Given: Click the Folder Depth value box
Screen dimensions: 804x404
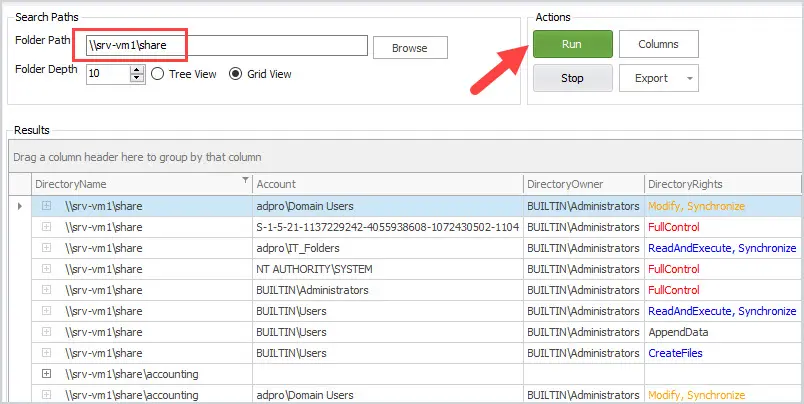Looking at the screenshot, I should click(108, 74).
